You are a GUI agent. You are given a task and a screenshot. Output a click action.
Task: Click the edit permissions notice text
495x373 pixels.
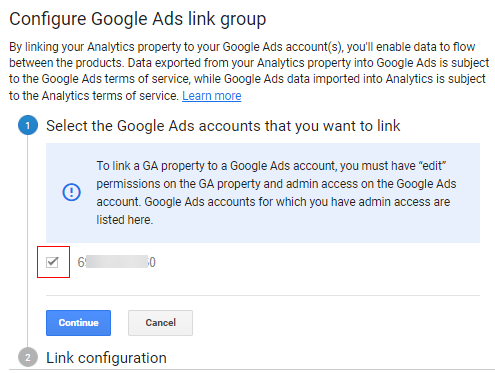pos(276,193)
